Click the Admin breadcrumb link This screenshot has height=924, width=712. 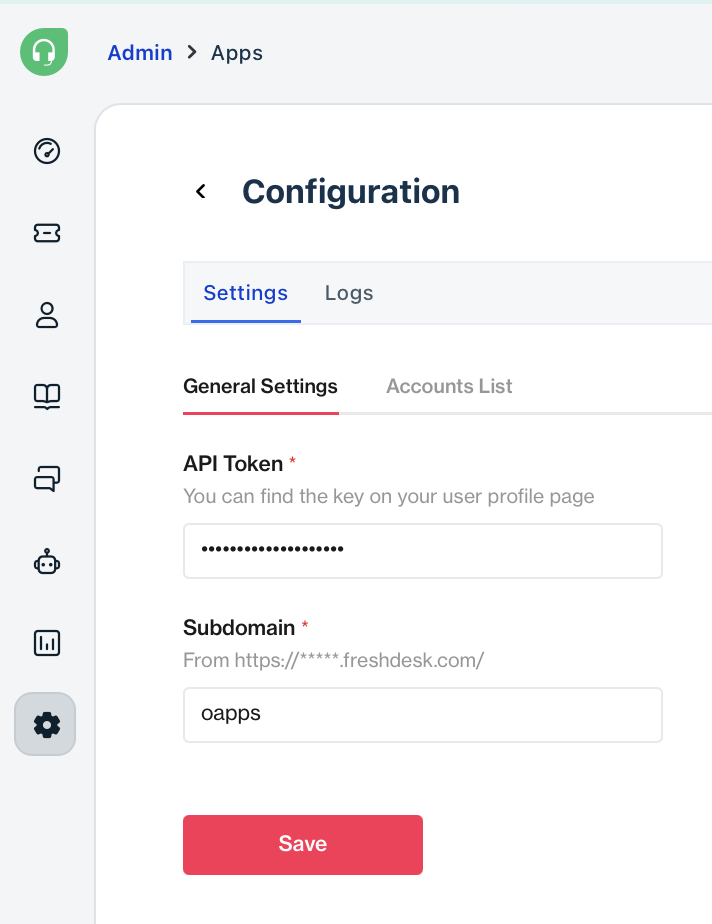point(140,52)
